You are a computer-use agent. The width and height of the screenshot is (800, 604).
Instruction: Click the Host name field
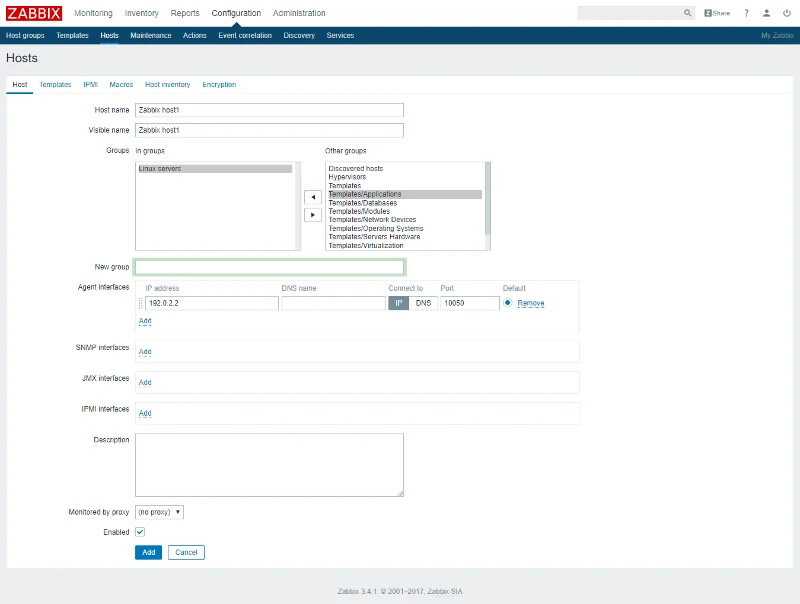(x=269, y=110)
